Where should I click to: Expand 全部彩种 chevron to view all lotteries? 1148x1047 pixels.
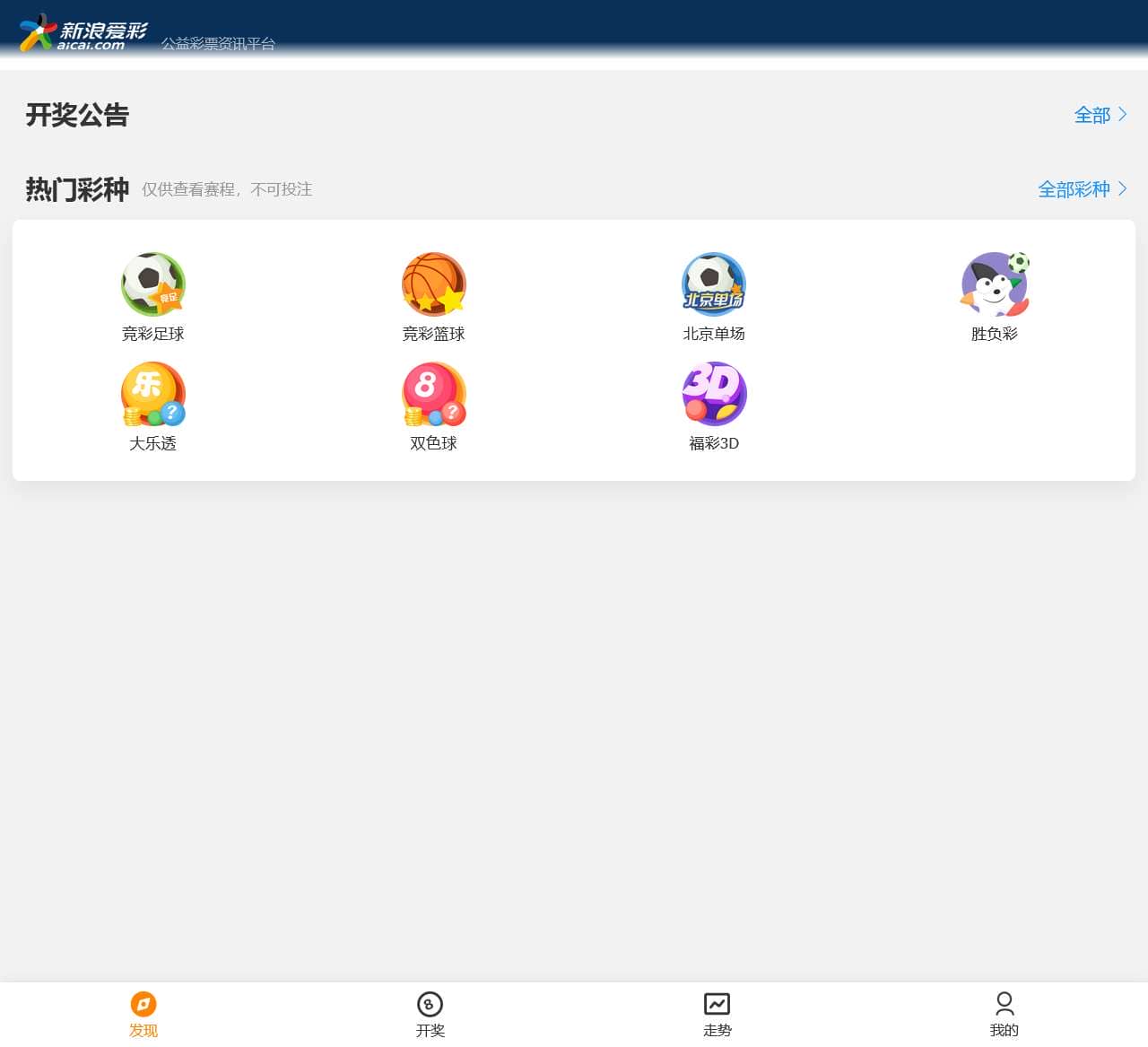pyautogui.click(x=1121, y=189)
